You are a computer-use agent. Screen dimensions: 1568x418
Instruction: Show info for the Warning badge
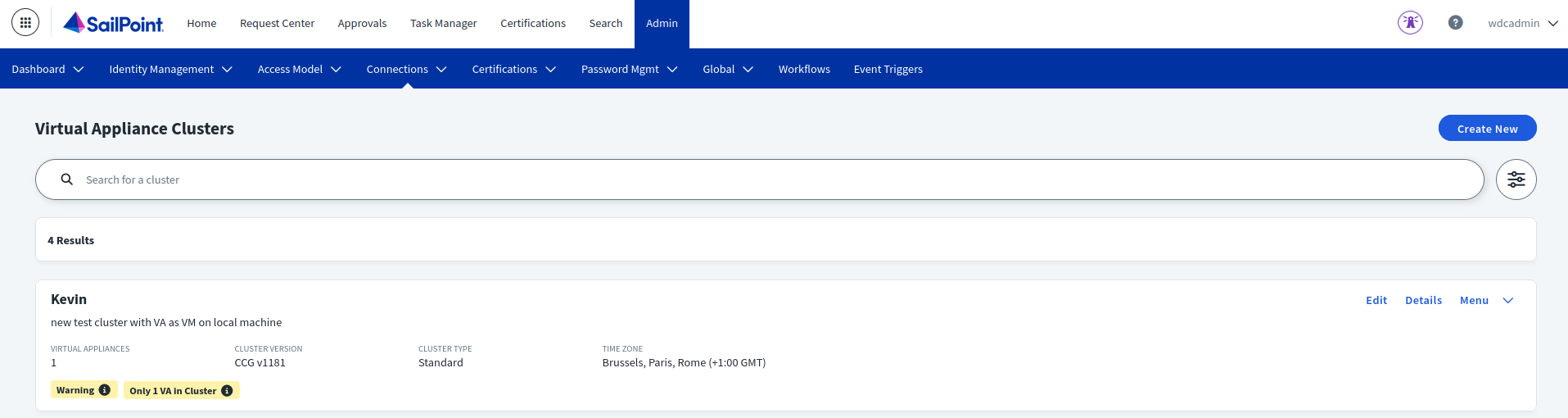105,390
